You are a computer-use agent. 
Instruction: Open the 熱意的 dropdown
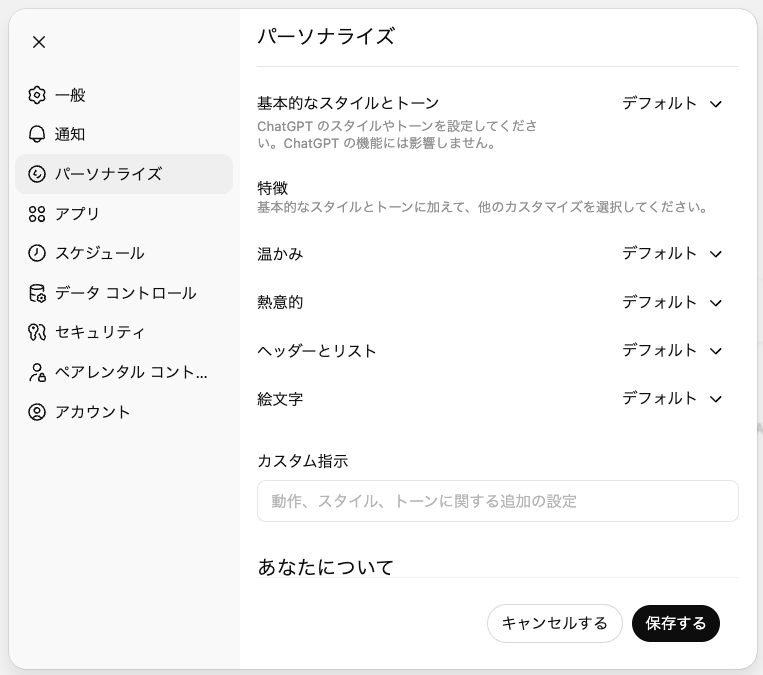[x=671, y=302]
